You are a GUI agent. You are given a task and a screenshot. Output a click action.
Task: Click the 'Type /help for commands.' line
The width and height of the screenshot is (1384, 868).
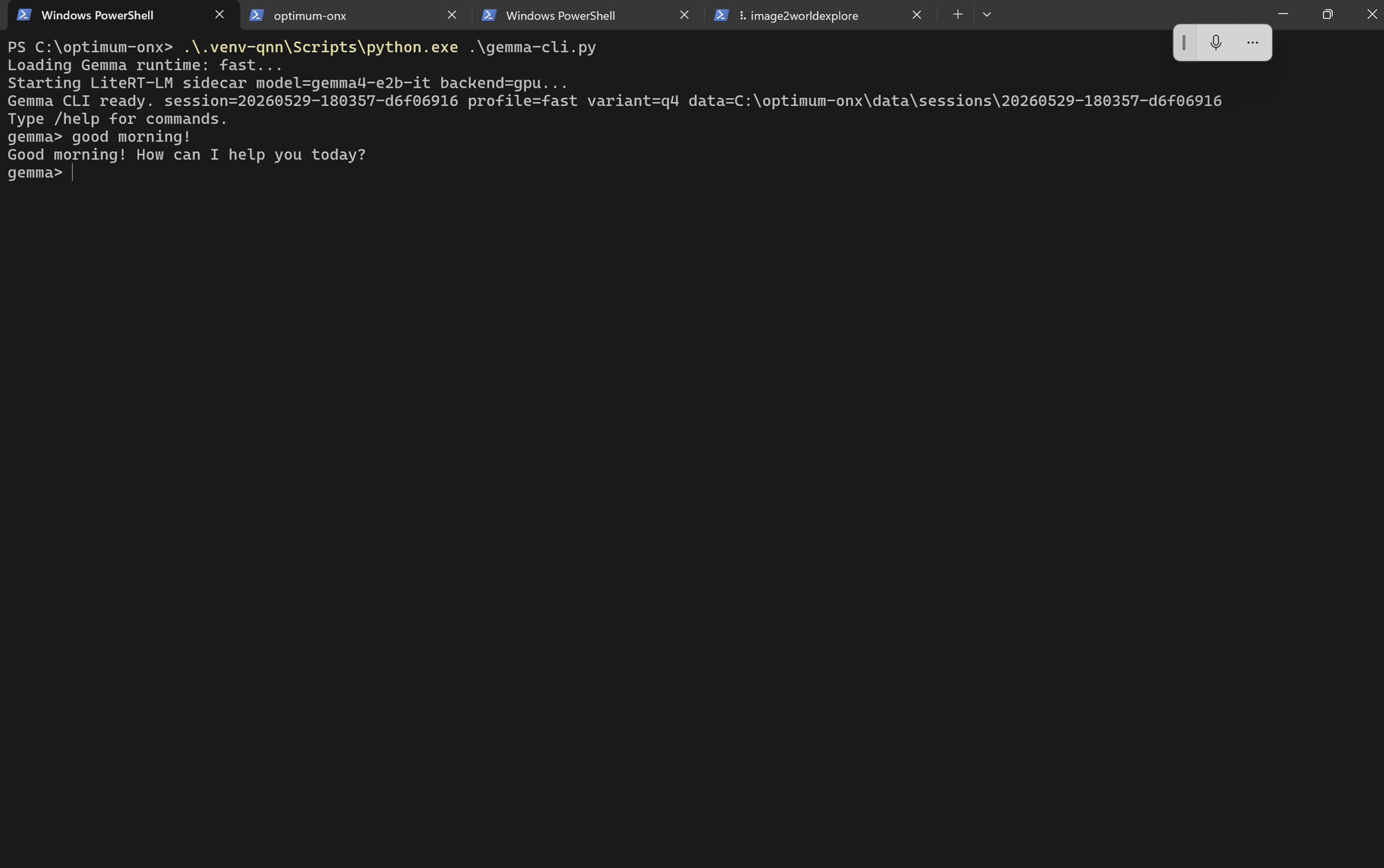[117, 119]
